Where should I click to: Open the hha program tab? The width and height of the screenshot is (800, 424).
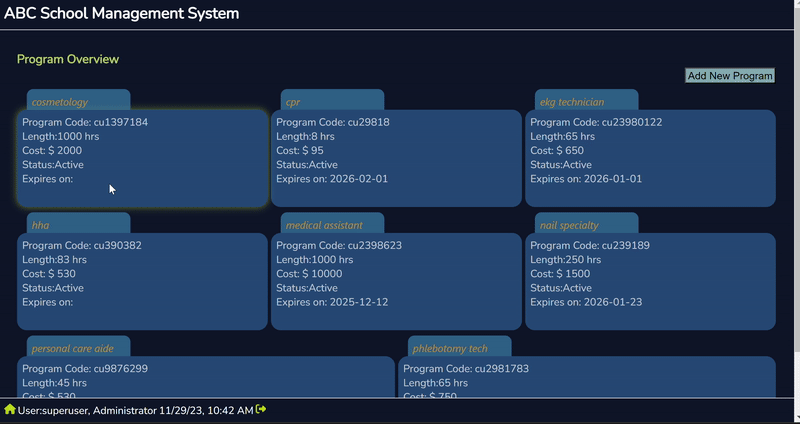tap(79, 223)
